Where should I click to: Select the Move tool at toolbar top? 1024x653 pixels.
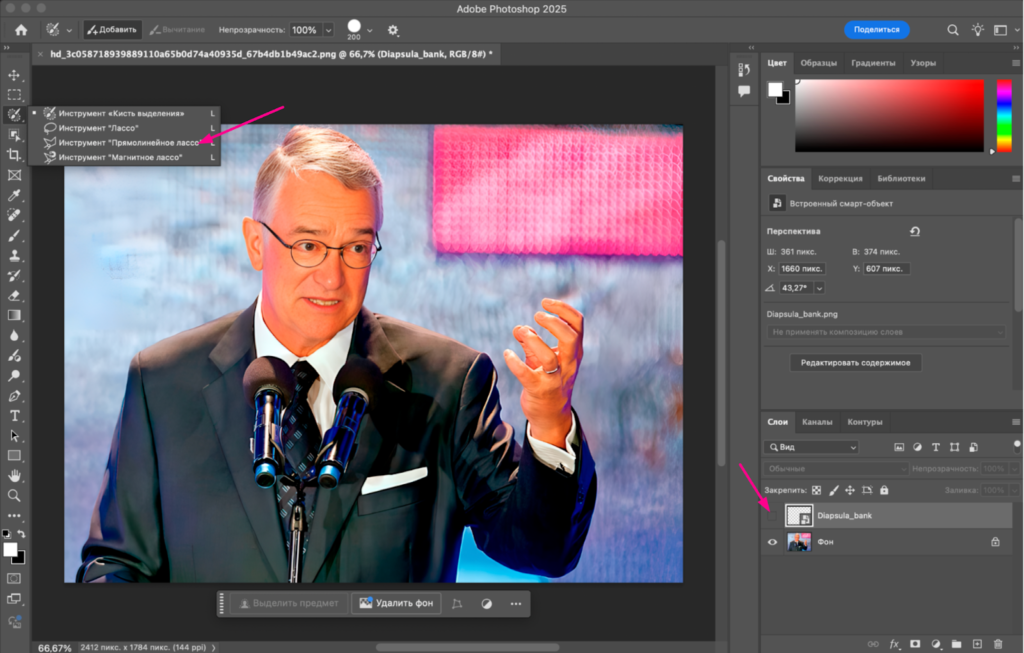(x=14, y=75)
